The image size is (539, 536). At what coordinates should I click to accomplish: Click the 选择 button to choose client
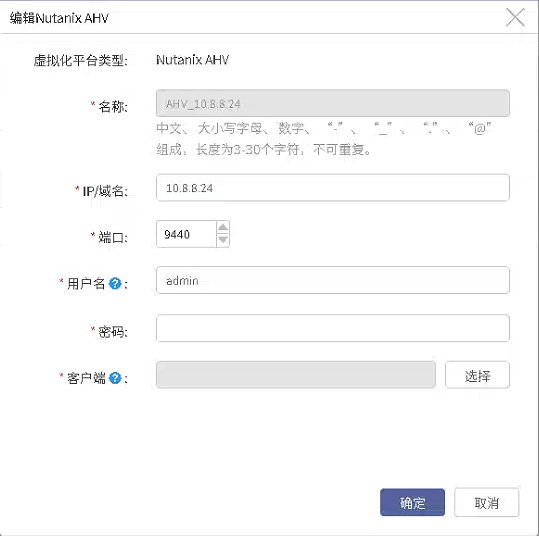477,375
